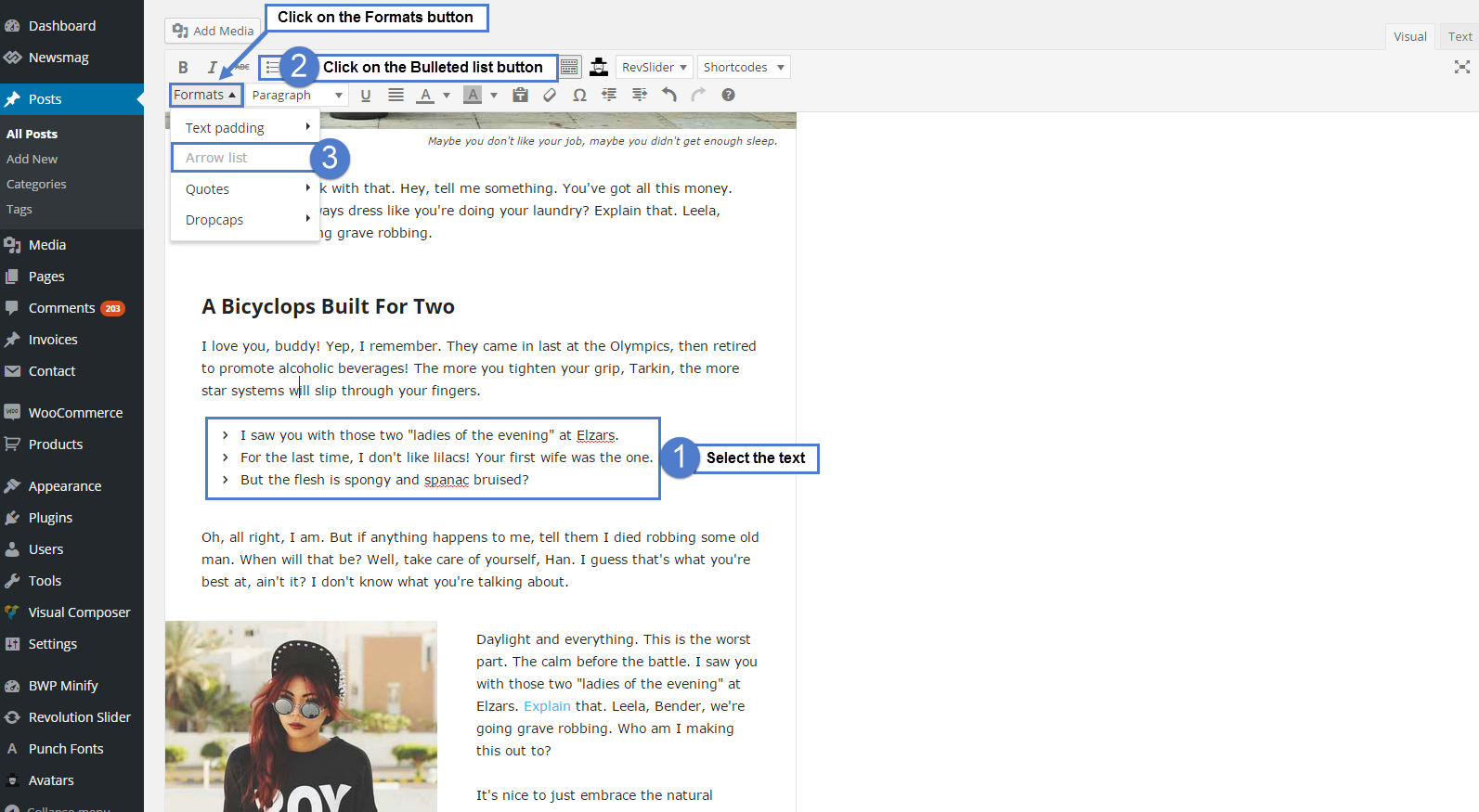Open Comments with 203 badge
Viewport: 1479px width, 812px height.
click(71, 308)
